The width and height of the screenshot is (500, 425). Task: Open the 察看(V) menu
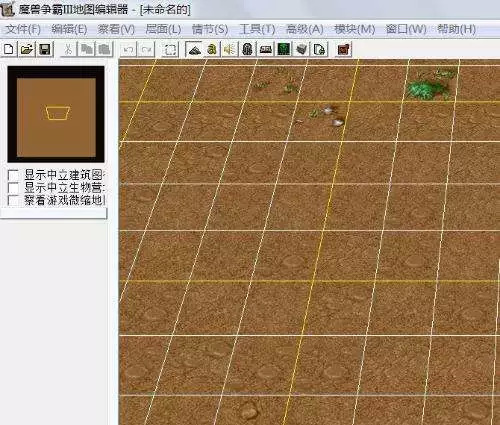116,29
